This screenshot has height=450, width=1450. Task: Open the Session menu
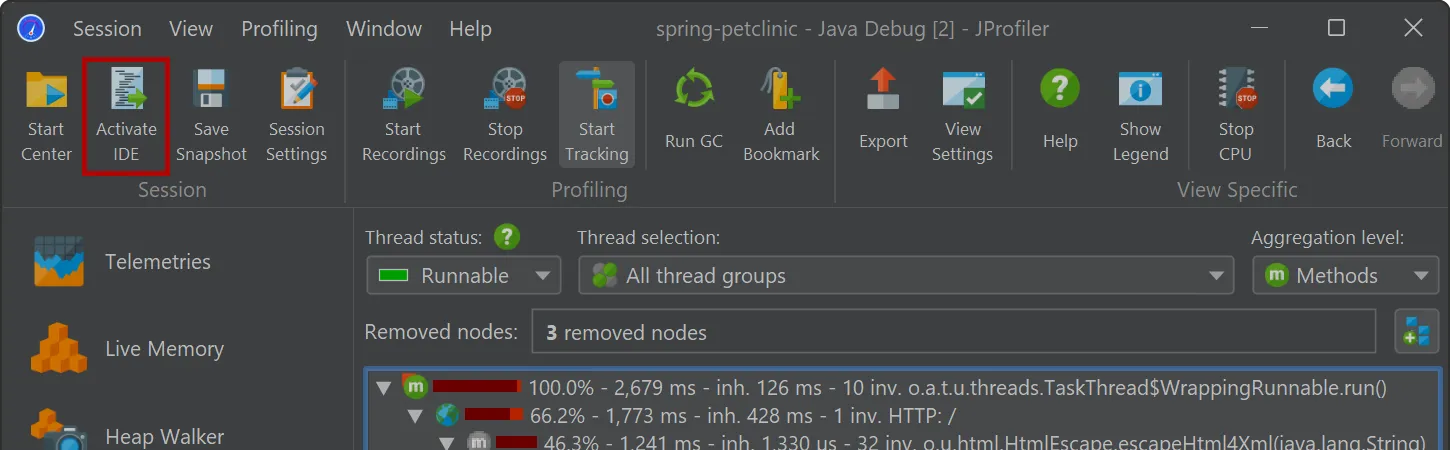(x=107, y=28)
